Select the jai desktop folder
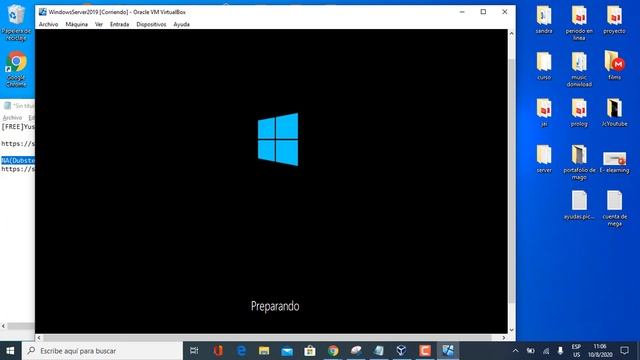Screen dimensions: 640x360 [x=544, y=112]
